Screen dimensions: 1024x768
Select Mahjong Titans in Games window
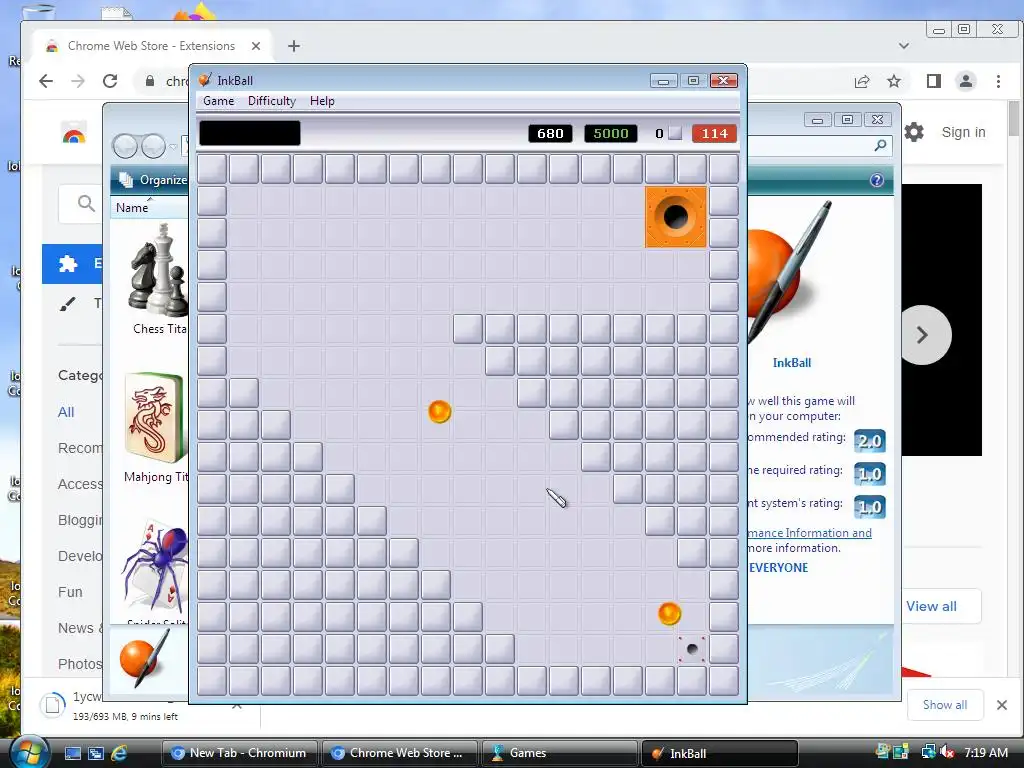(155, 428)
